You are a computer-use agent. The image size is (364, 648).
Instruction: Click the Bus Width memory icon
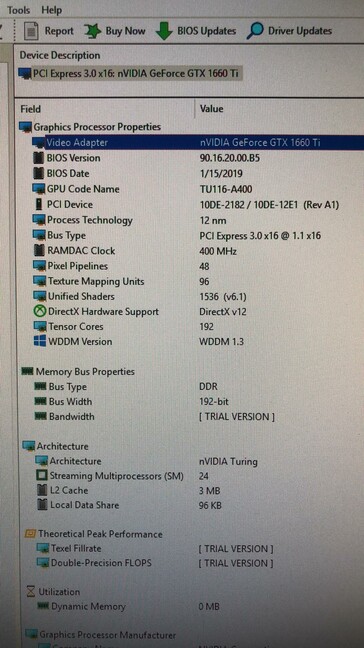click(40, 401)
